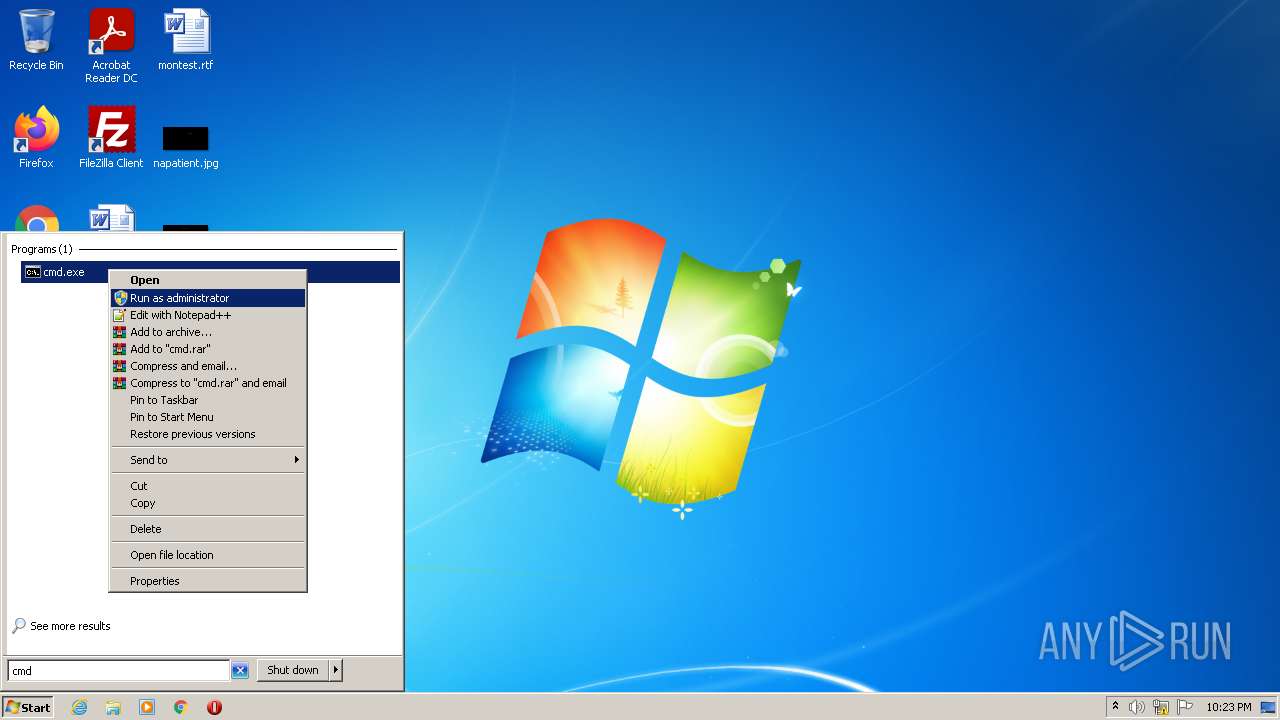Click the network tray icon
1280x720 pixels.
click(1161, 707)
